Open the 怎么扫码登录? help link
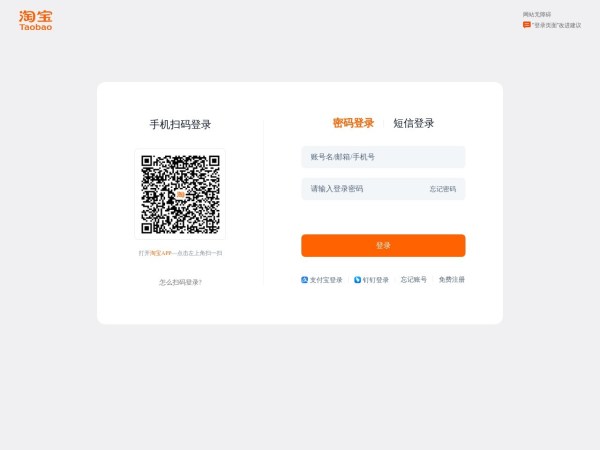Viewport: 600px width, 450px height. tap(180, 282)
